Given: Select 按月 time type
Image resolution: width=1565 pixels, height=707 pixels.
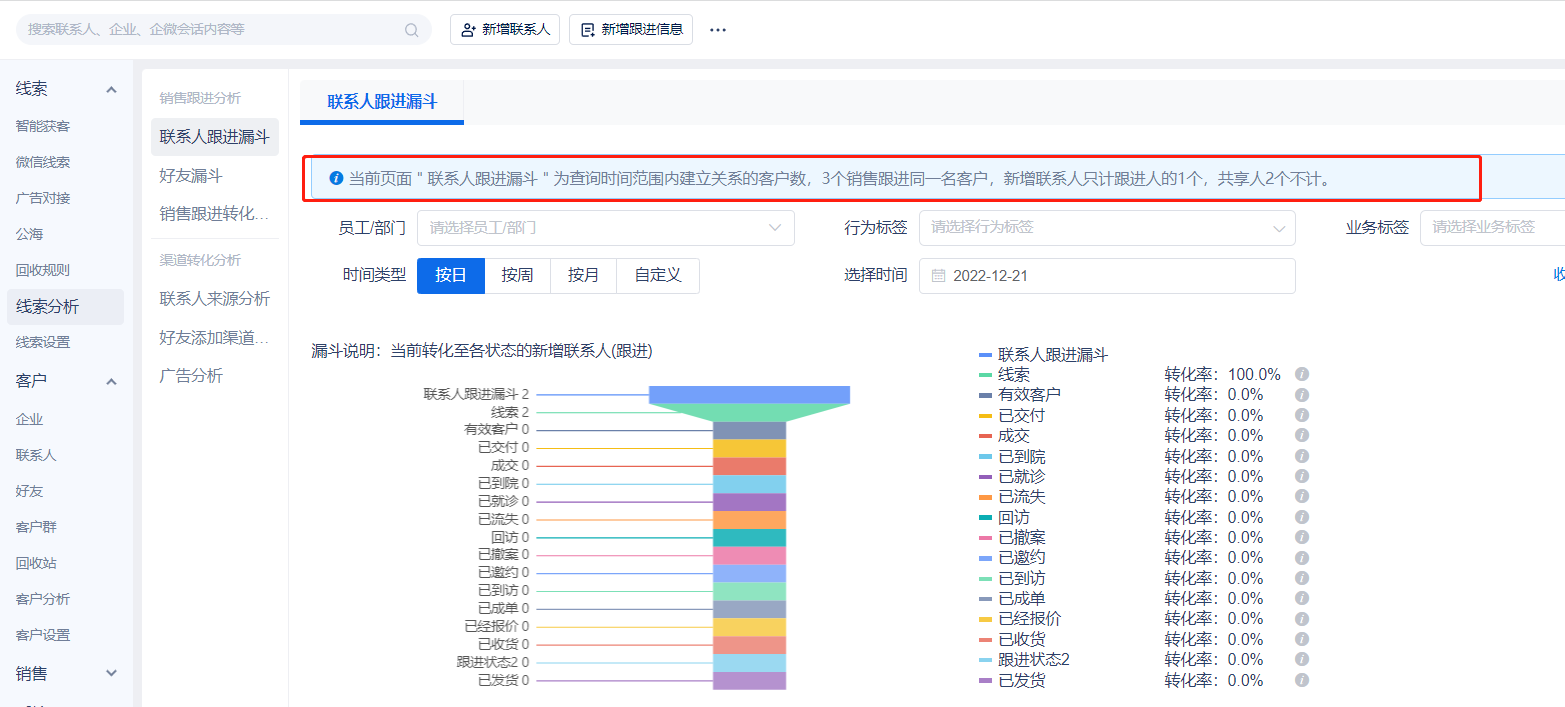Looking at the screenshot, I should coord(584,275).
